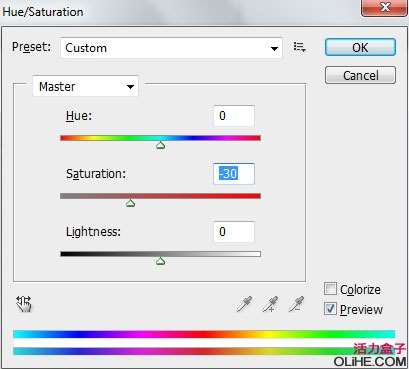Viewport: 409px width, 369px height.
Task: Select the Subtract from Sample eyedropper
Action: pos(296,304)
